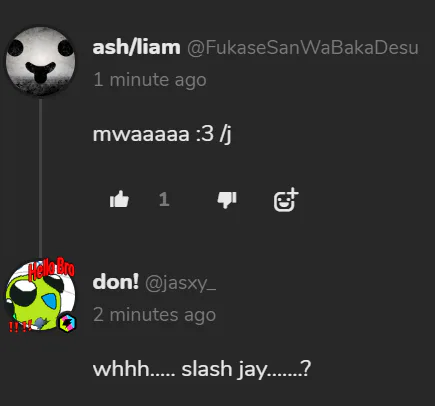Viewport: 435px width, 406px height.
Task: Add an emoji reaction to ash/liam's comment
Action: [x=286, y=200]
